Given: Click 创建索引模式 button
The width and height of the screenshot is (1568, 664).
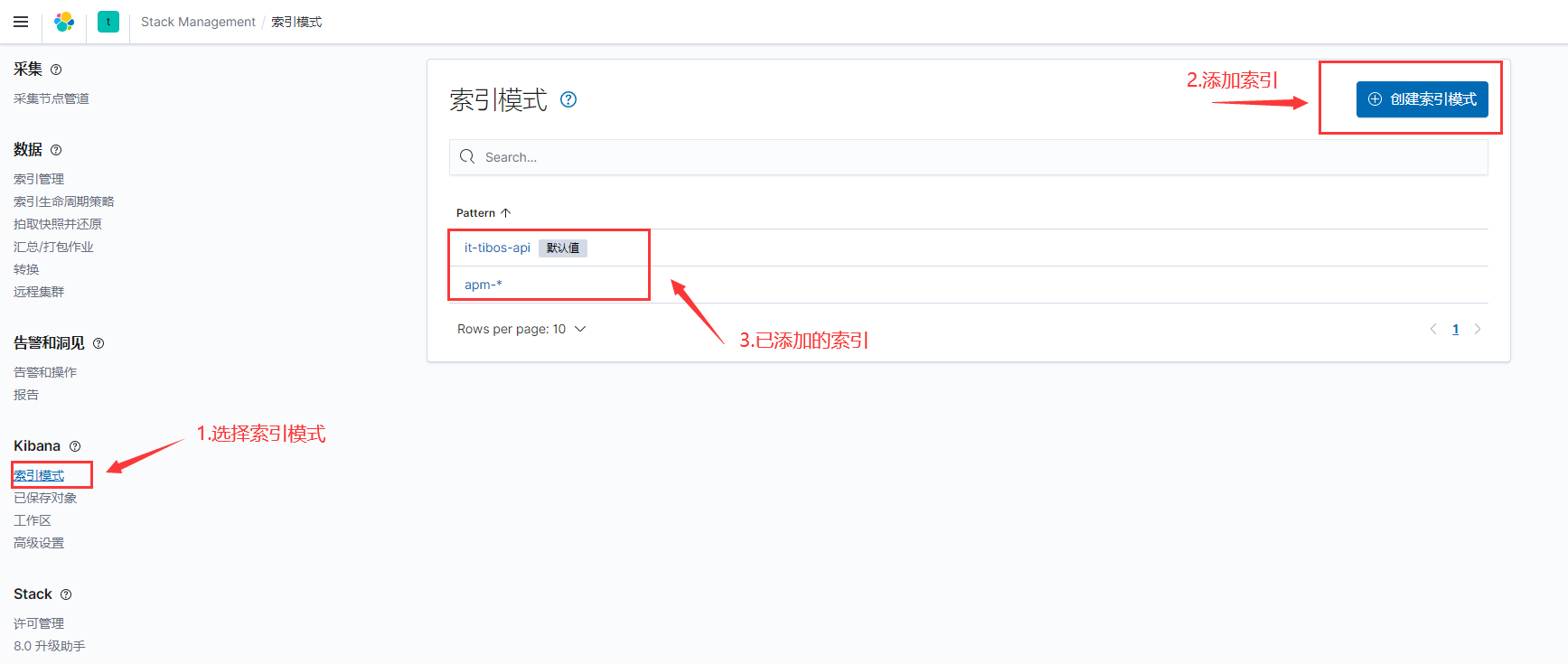Looking at the screenshot, I should 1422,99.
